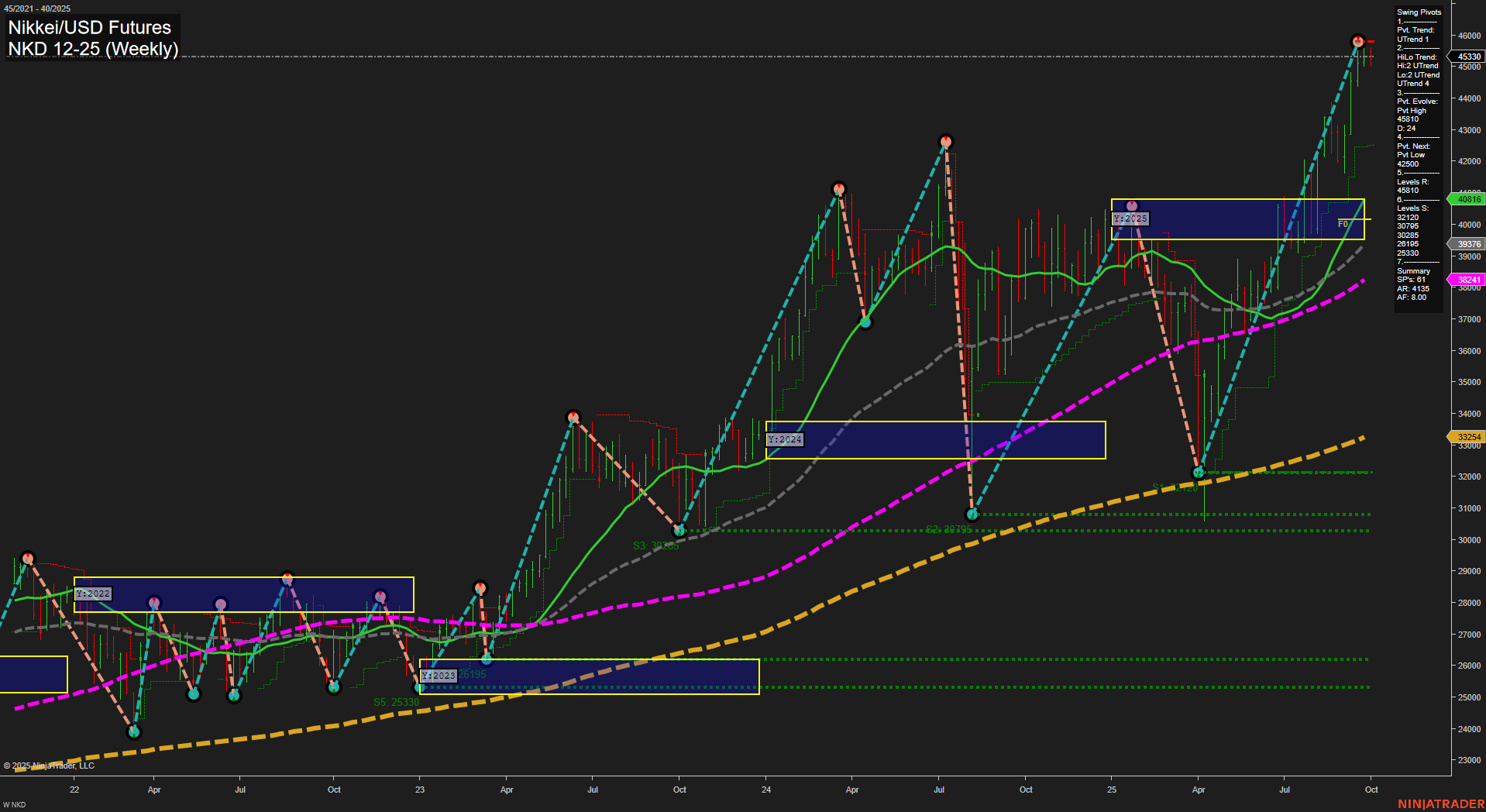Select the 'S5: 25330' support level label
The width and height of the screenshot is (1486, 812).
tap(396, 701)
